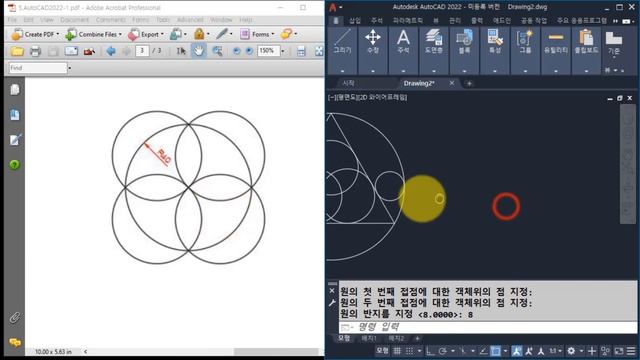Toggle drawing grid display in AutoCAD status bar
The height and width of the screenshot is (360, 640).
click(x=397, y=351)
